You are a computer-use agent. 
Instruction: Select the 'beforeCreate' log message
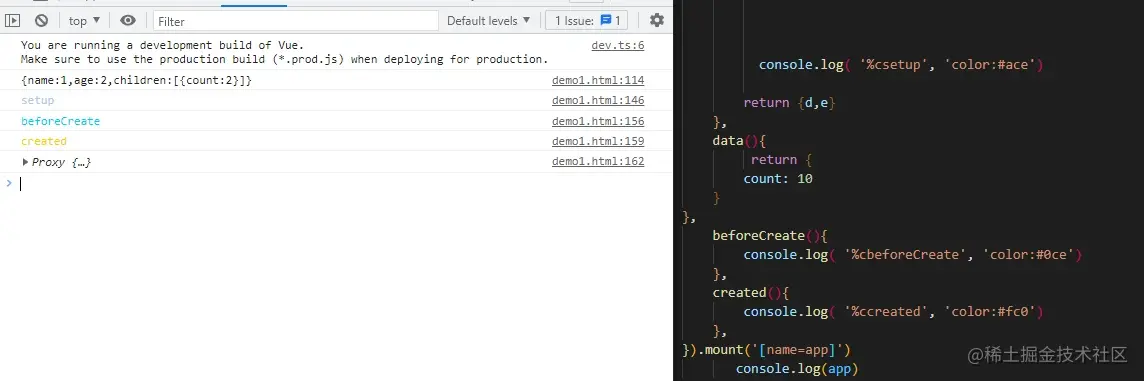click(61, 121)
